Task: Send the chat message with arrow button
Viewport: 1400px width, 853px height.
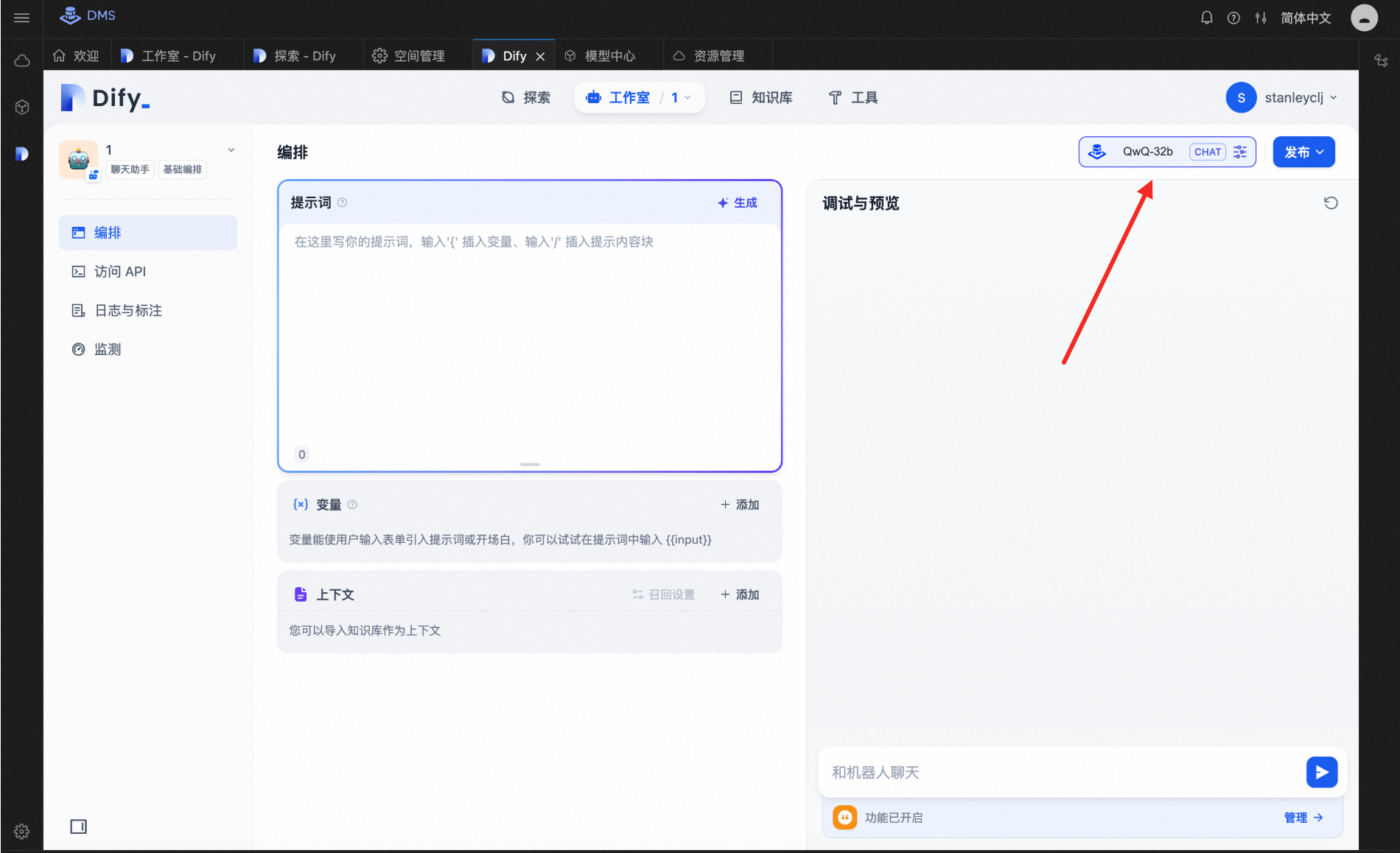Action: pos(1321,772)
